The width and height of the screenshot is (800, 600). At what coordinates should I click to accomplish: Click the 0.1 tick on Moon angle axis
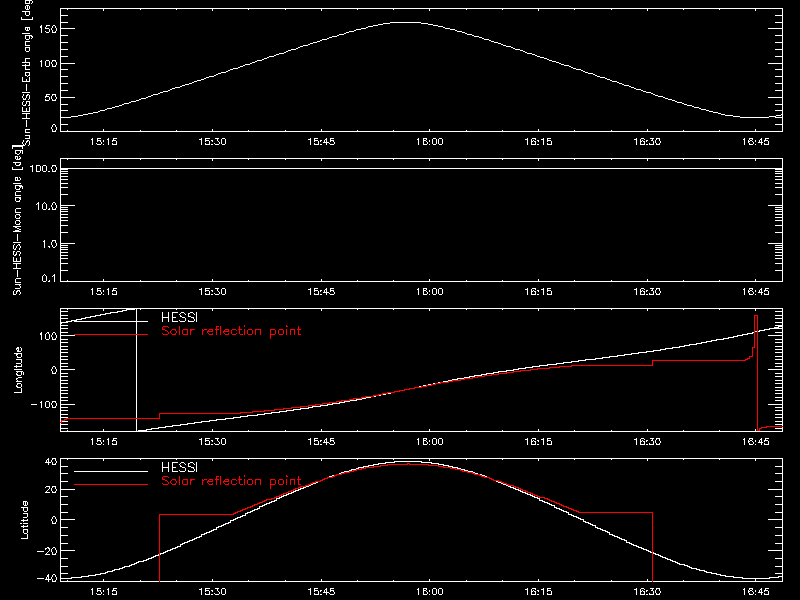pos(49,279)
